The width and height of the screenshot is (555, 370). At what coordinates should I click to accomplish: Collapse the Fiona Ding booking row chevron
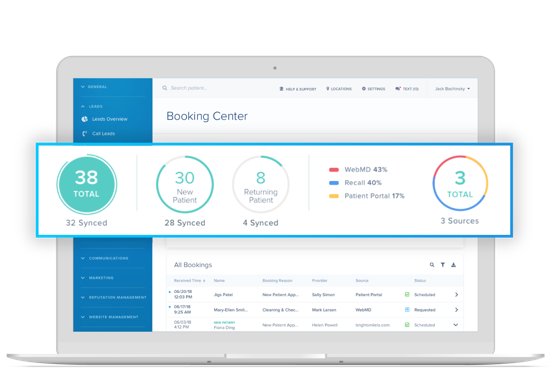coord(456,325)
